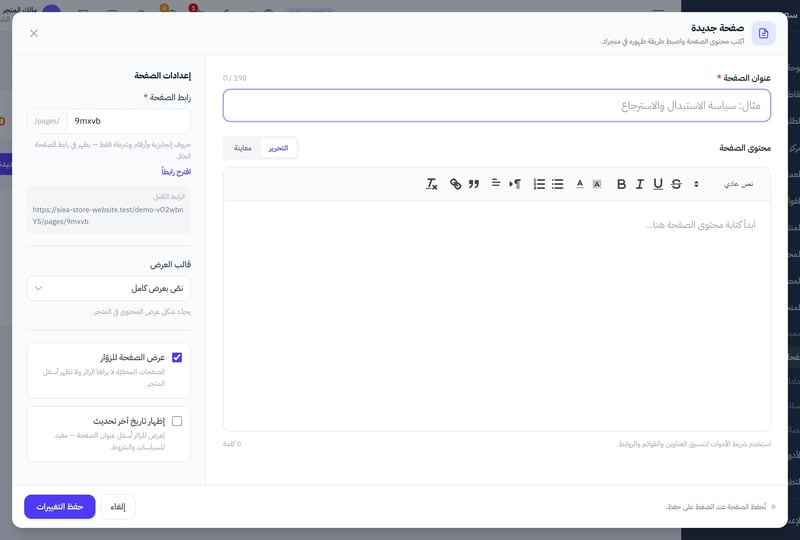Open the text font color picker
Viewport: 800px width, 540px height.
(x=580, y=184)
